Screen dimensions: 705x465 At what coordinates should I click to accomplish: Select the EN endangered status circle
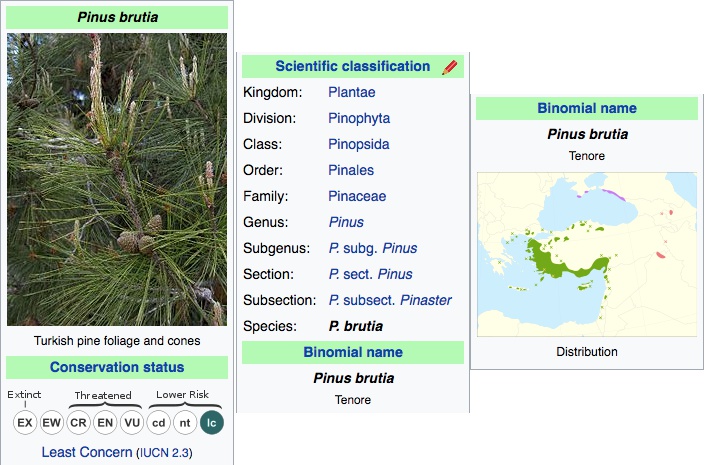[x=105, y=423]
